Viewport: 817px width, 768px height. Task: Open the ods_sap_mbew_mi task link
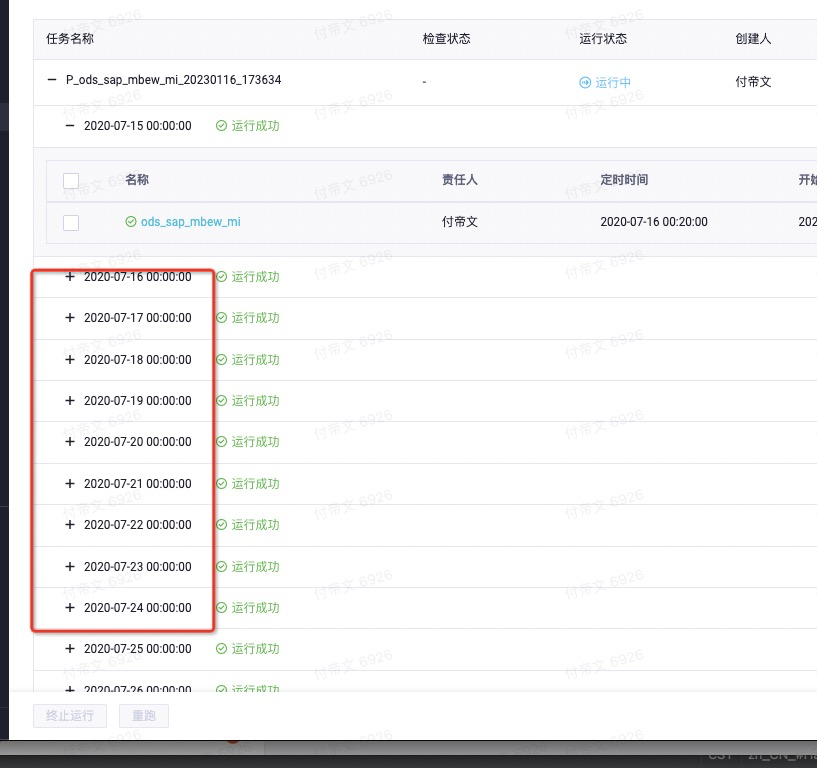click(x=191, y=222)
